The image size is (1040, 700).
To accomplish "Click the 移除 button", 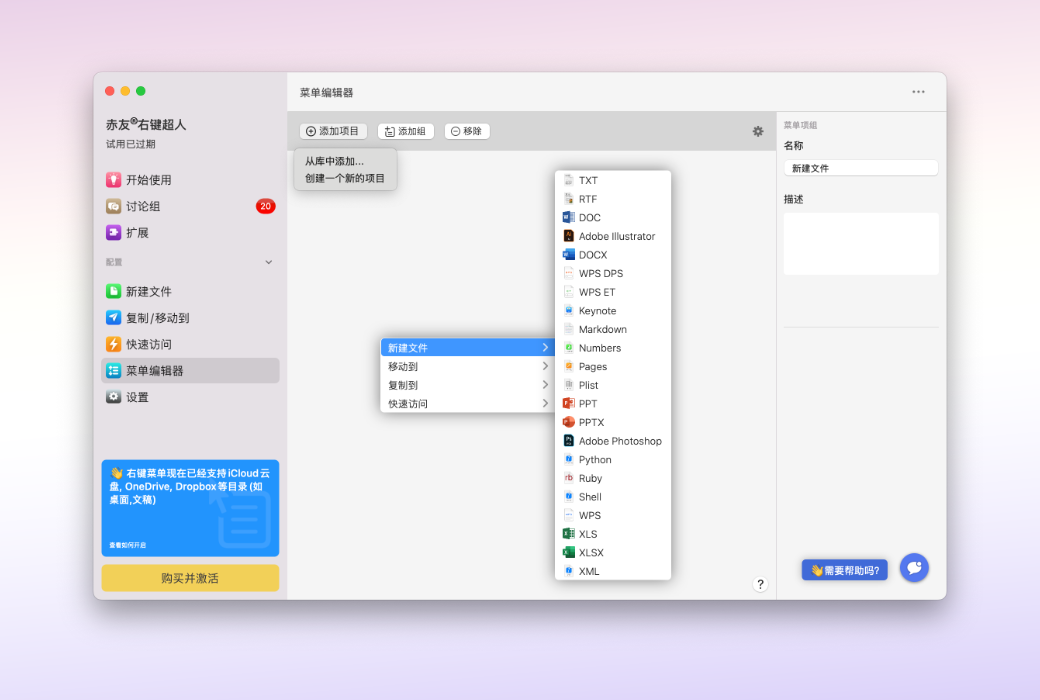I will 467,131.
